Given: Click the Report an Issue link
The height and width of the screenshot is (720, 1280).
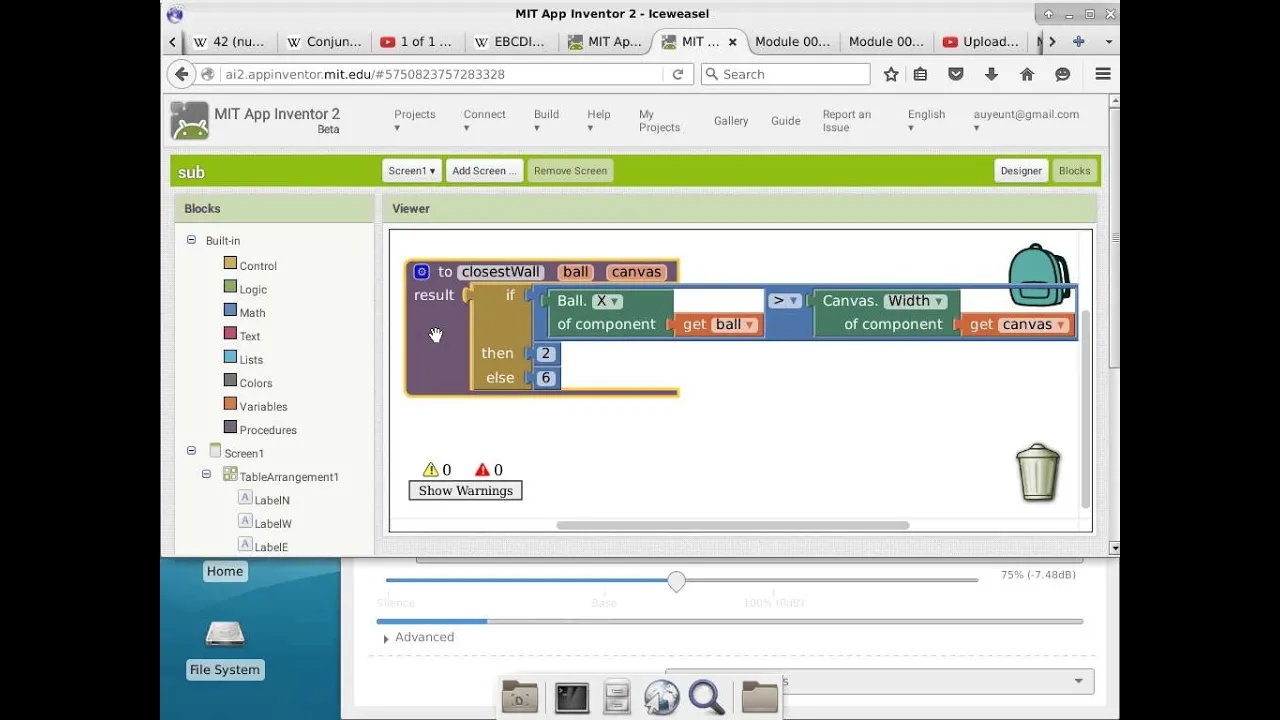Looking at the screenshot, I should tap(847, 121).
